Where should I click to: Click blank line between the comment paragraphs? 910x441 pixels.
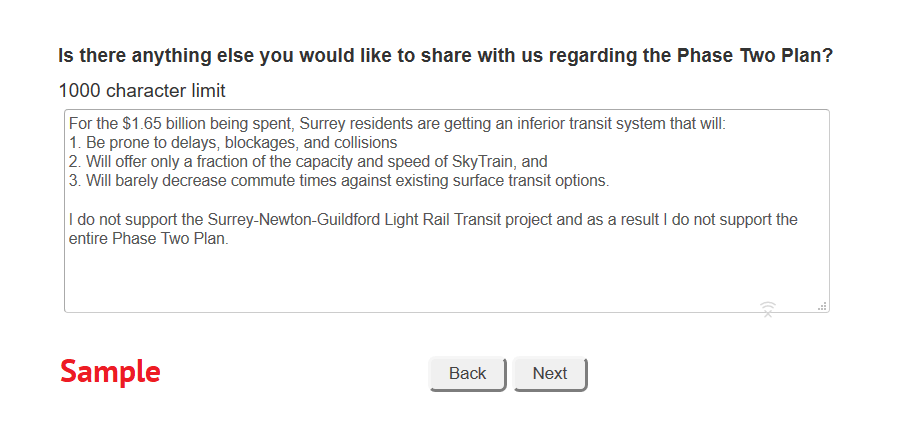446,200
